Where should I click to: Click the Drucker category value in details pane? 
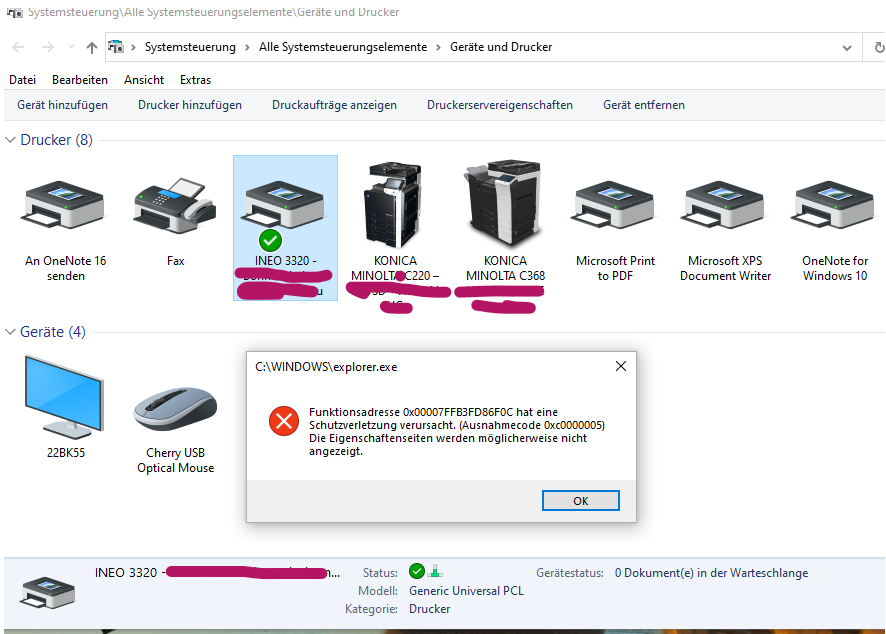click(x=430, y=609)
